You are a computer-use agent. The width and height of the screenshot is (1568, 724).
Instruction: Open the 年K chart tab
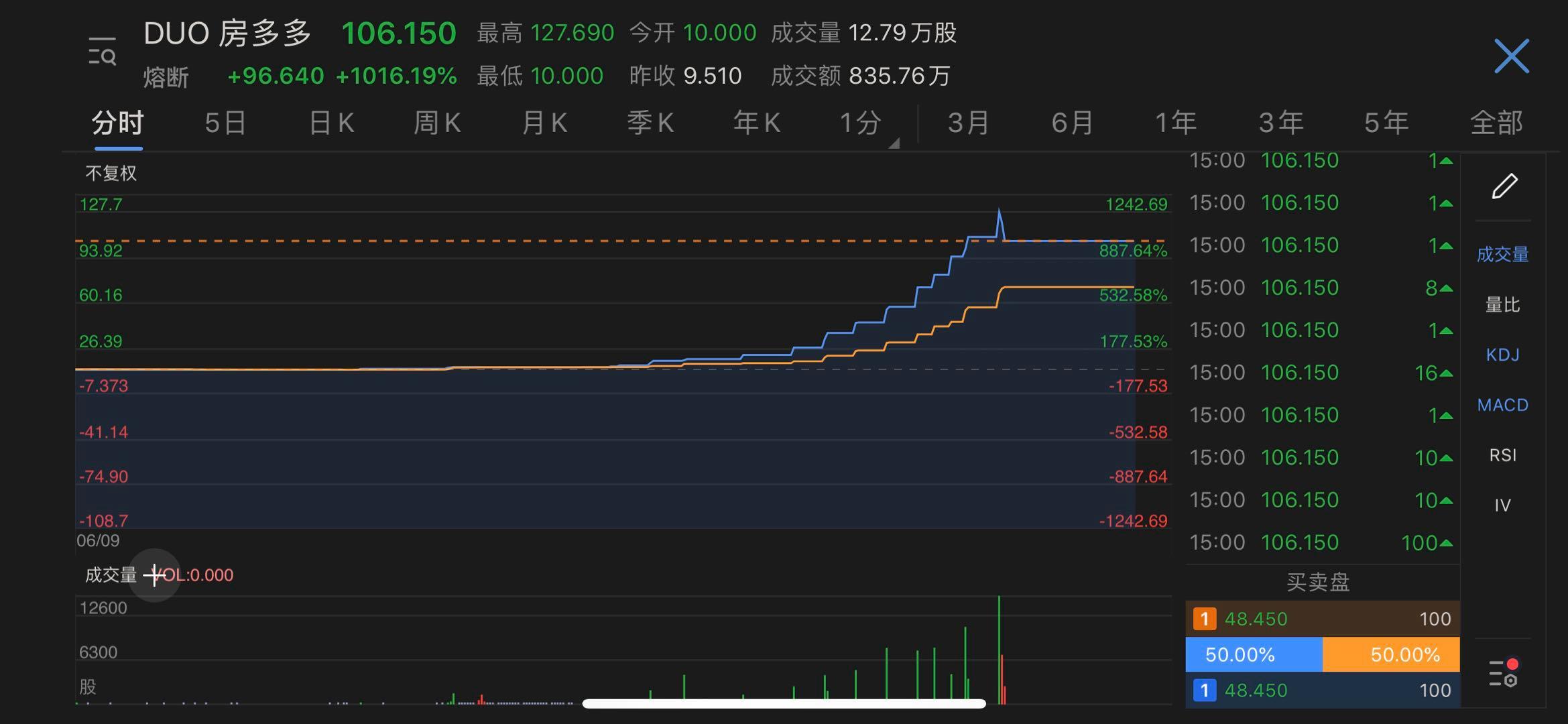[x=757, y=123]
